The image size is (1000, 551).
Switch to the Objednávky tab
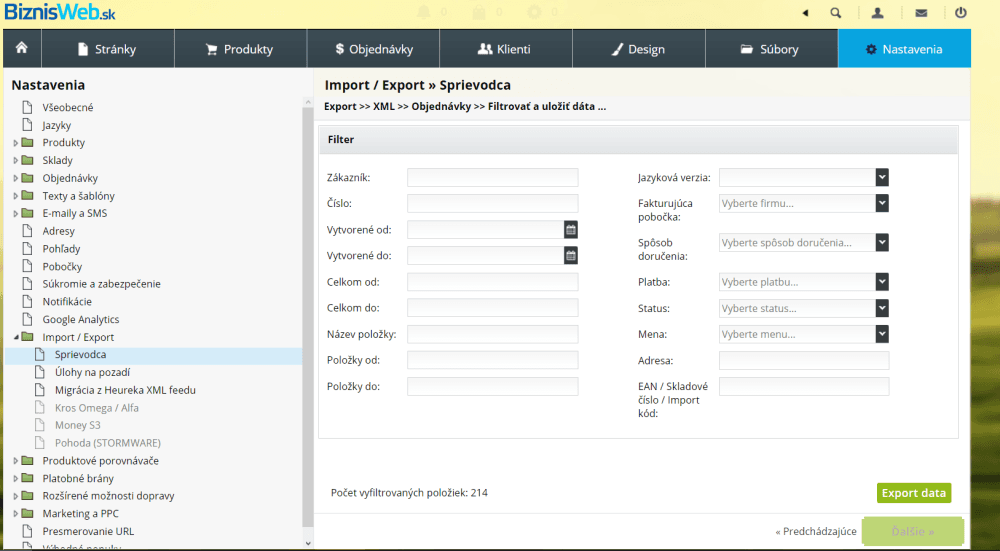(x=373, y=48)
